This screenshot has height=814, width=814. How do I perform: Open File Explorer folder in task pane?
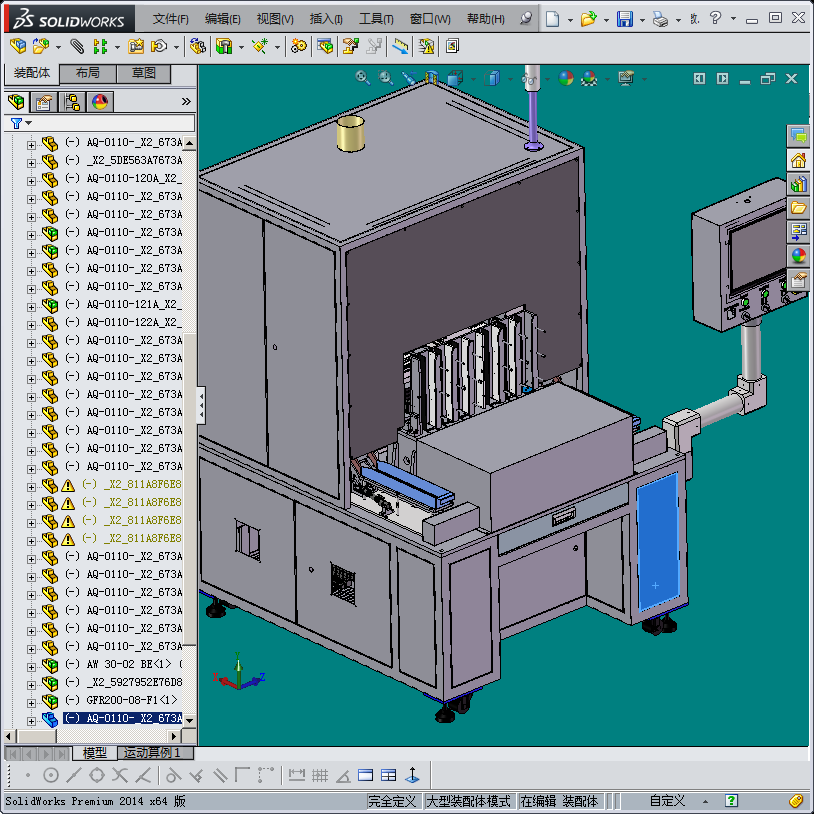click(x=798, y=208)
